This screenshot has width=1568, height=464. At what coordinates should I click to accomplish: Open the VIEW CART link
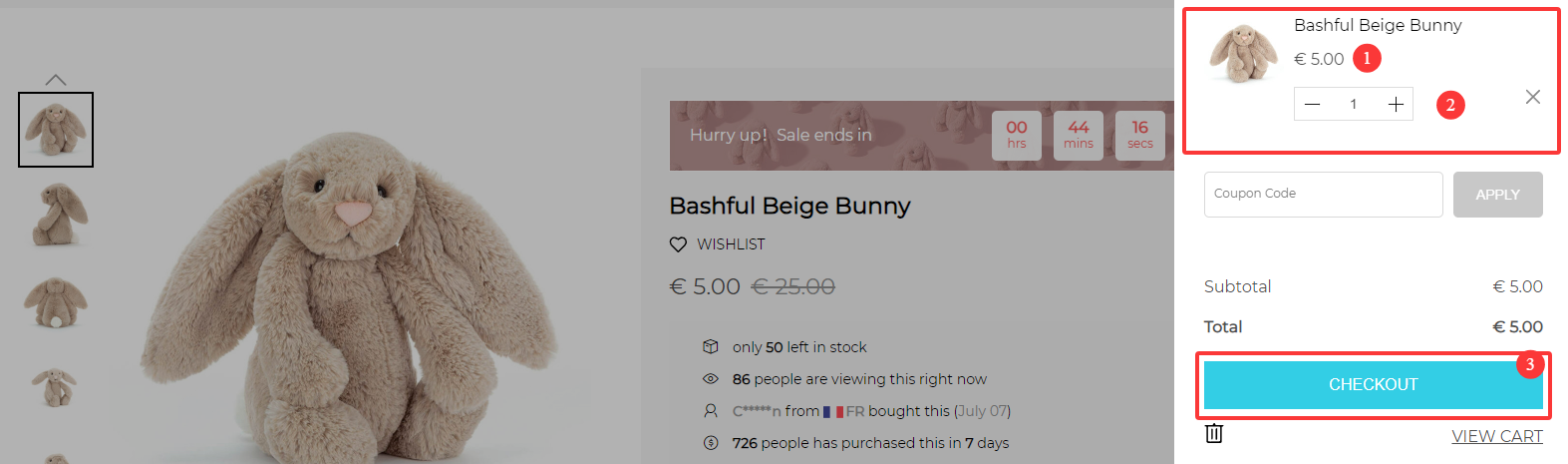point(1496,436)
